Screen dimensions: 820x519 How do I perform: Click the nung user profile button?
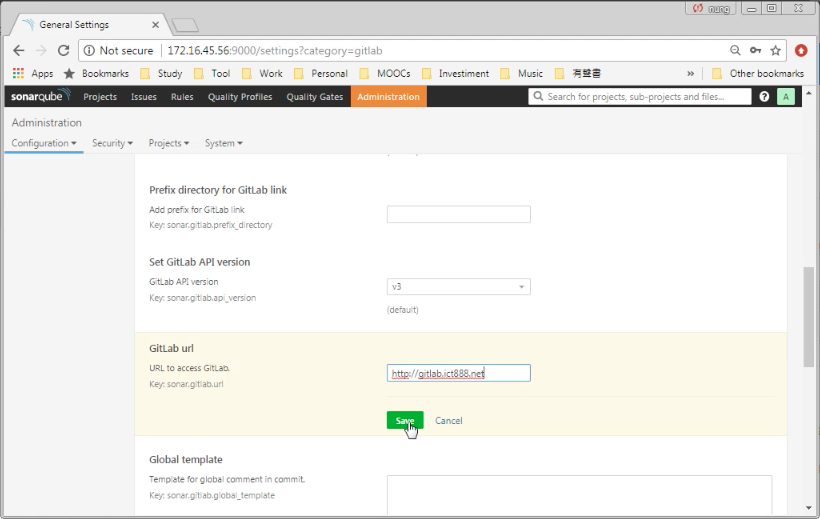[711, 8]
